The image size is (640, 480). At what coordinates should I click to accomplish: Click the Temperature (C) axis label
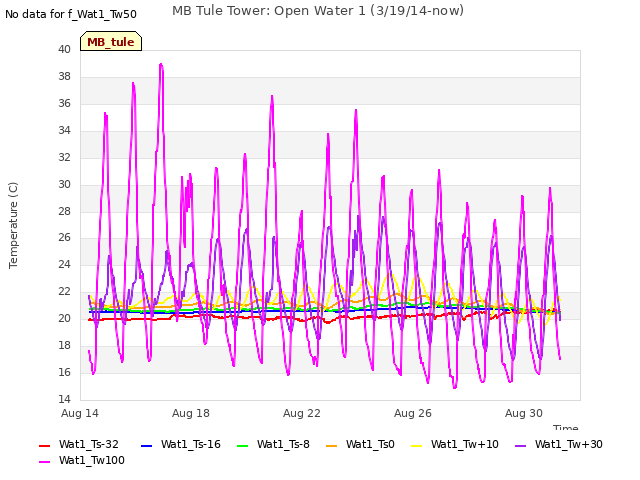[x=13, y=225]
